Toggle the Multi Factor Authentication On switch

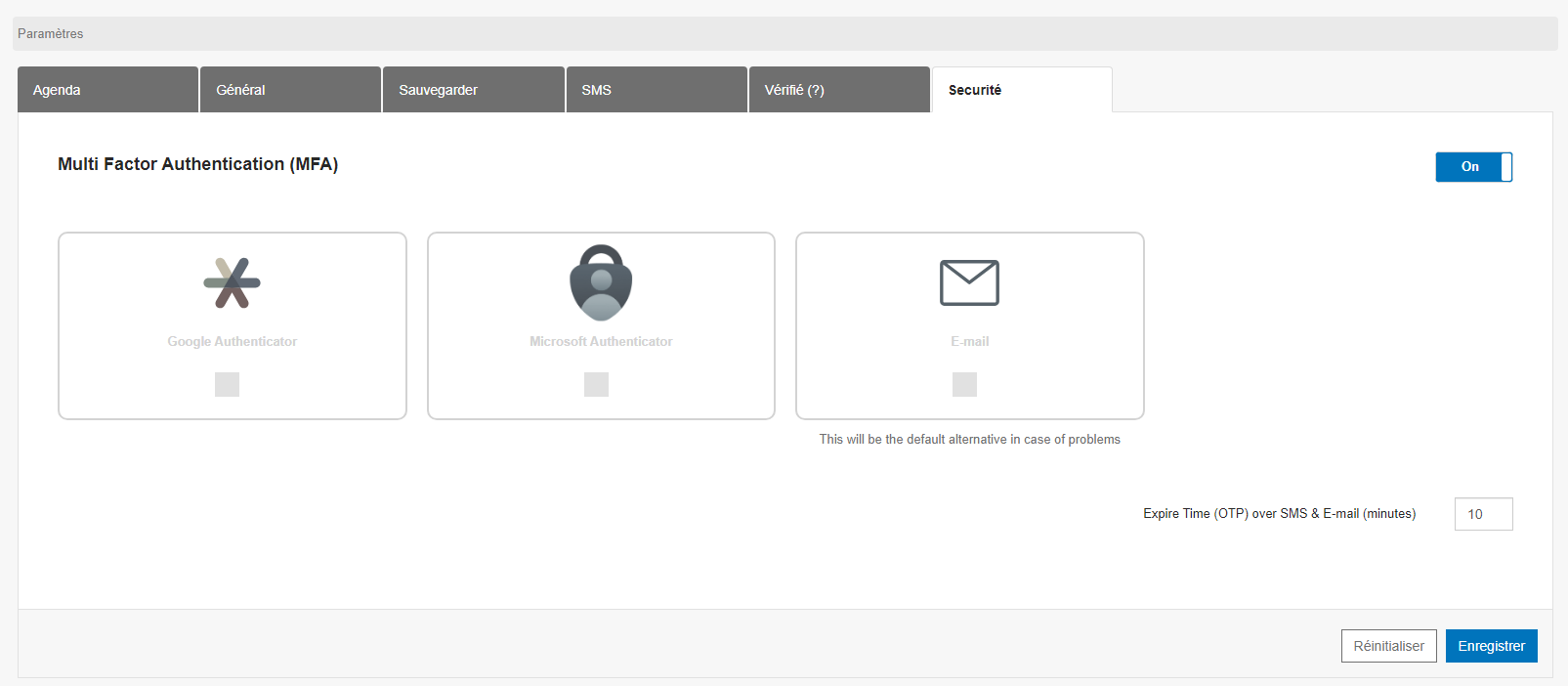[1473, 167]
